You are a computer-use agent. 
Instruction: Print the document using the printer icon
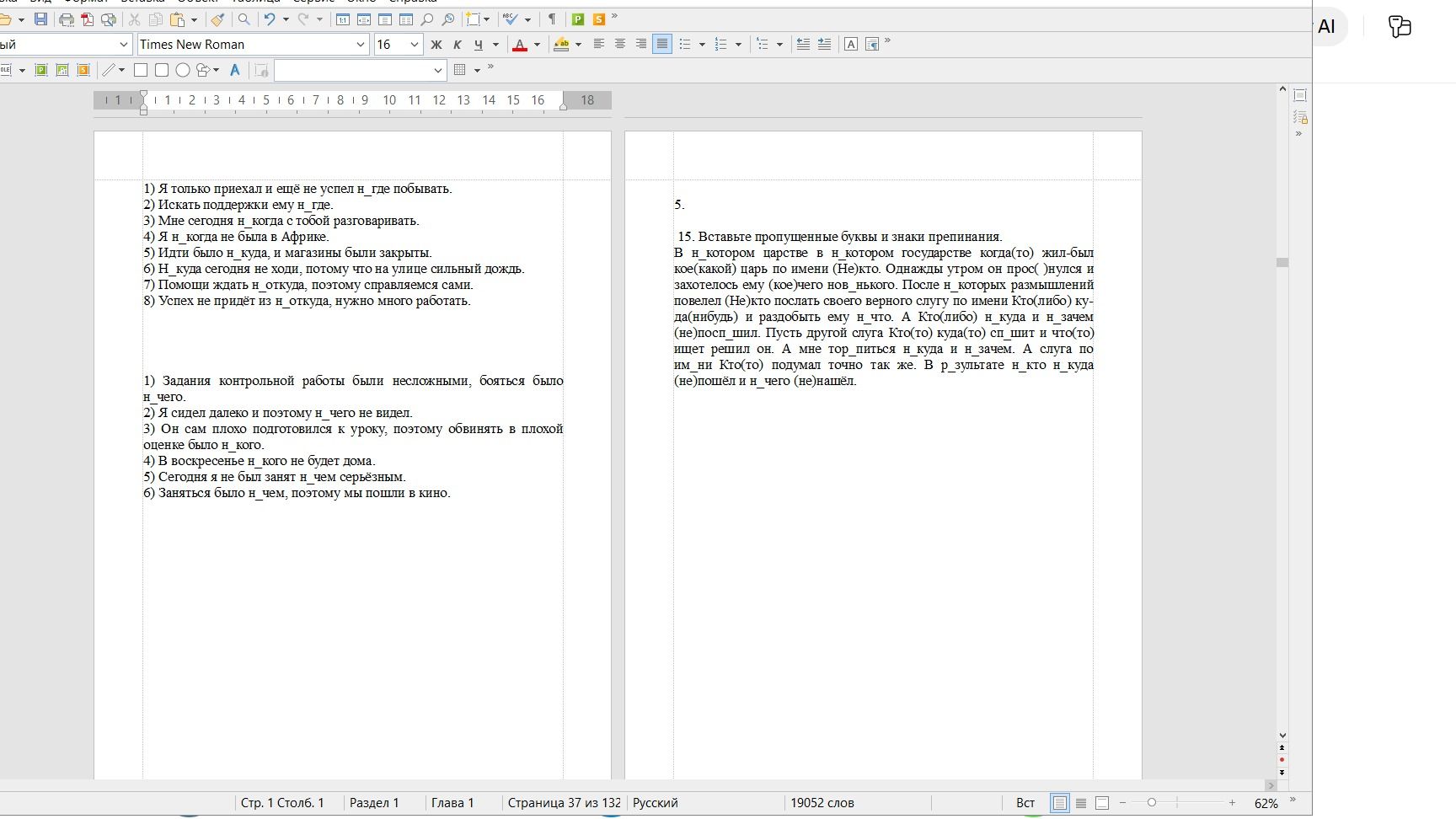67,19
